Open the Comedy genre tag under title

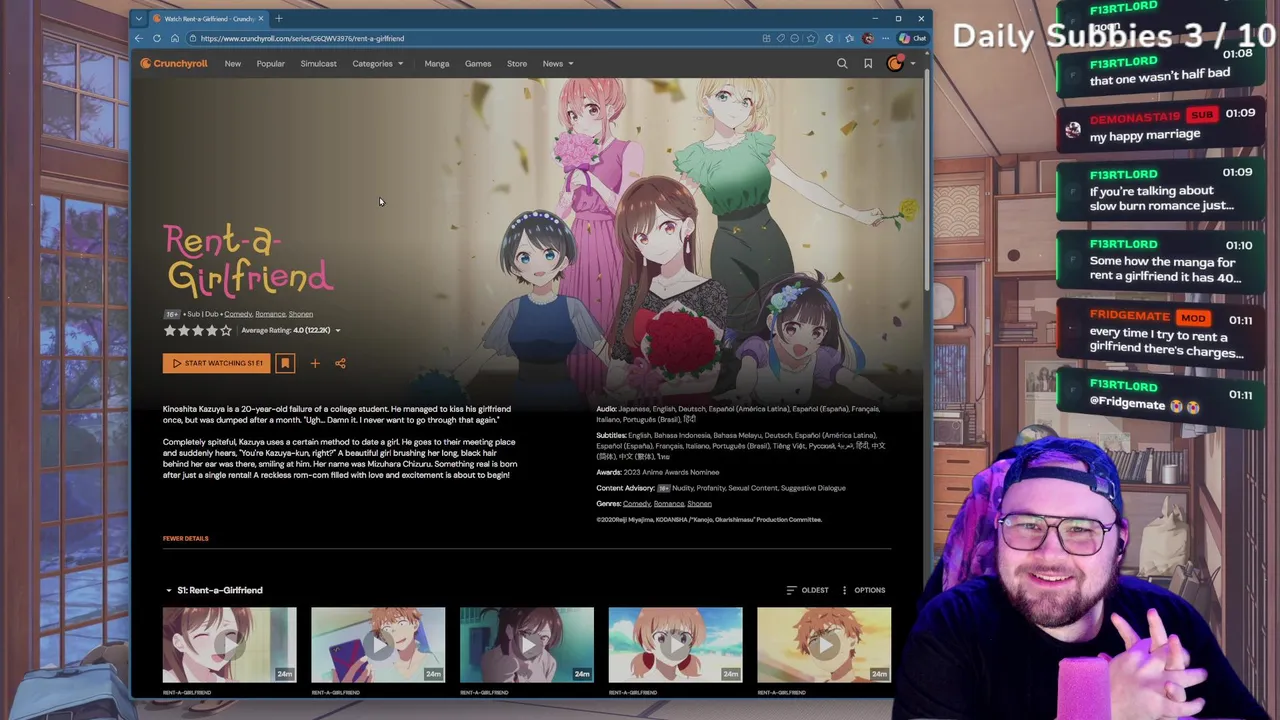[238, 314]
